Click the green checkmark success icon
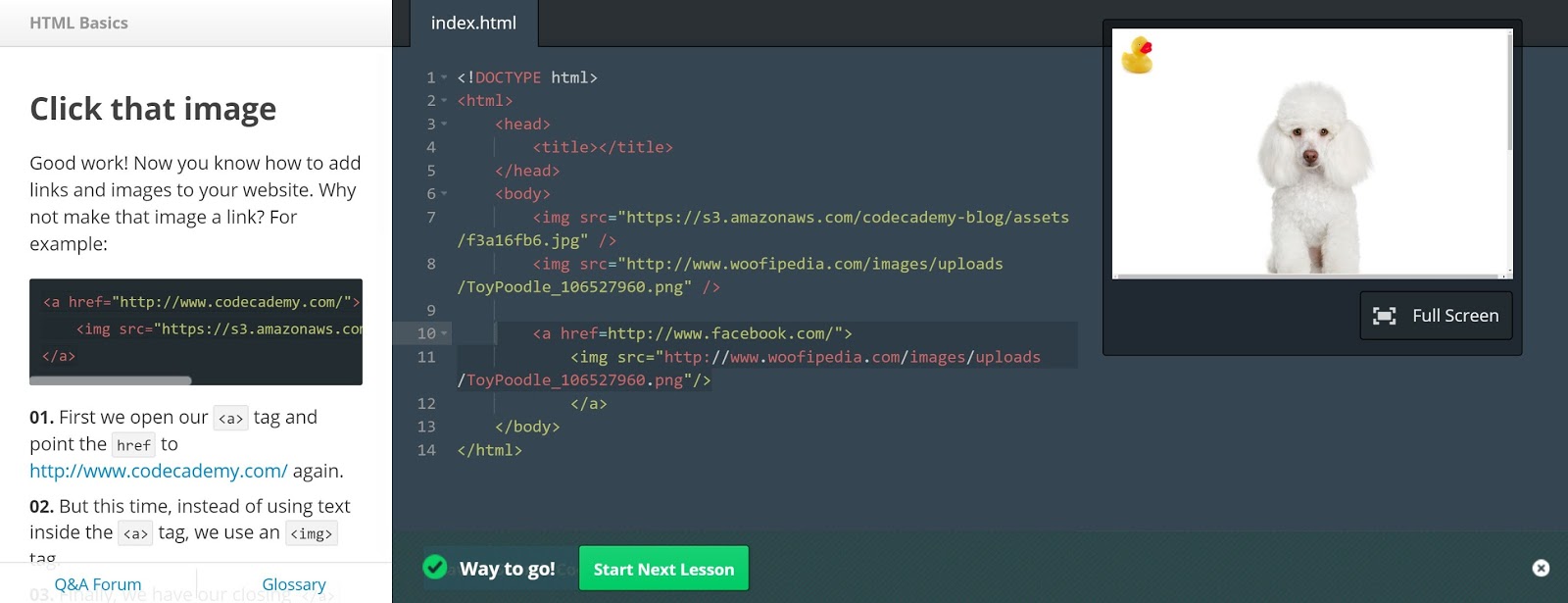 (x=435, y=567)
